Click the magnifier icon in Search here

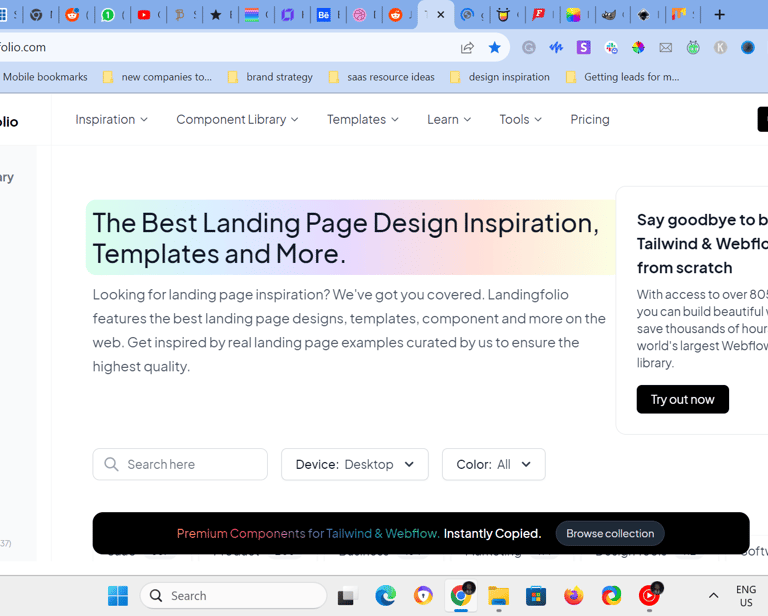click(x=111, y=464)
